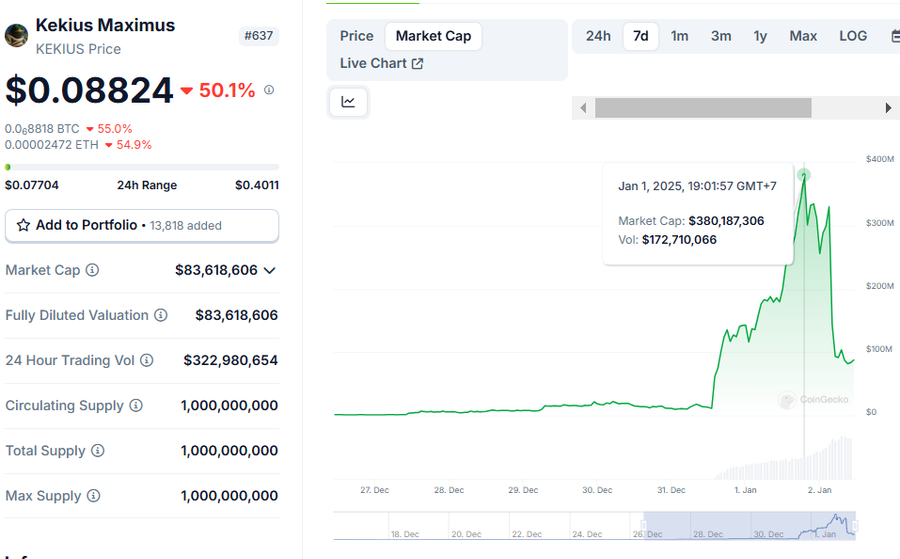Click the Market Cap info icon
This screenshot has height=559, width=900.
point(92,270)
